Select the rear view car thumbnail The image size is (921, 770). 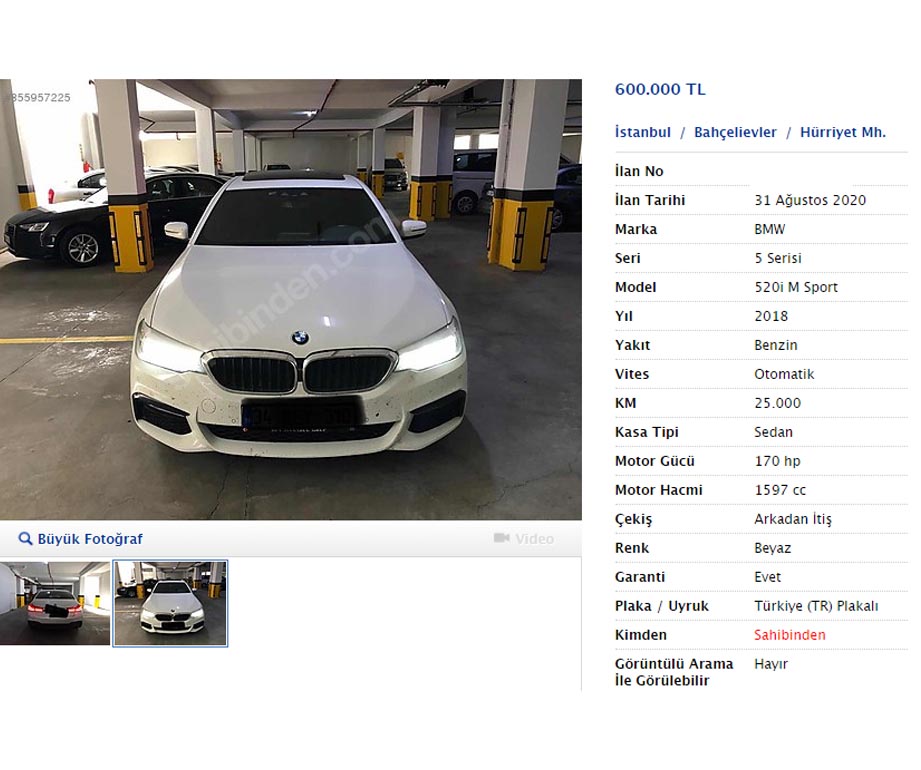[x=55, y=603]
